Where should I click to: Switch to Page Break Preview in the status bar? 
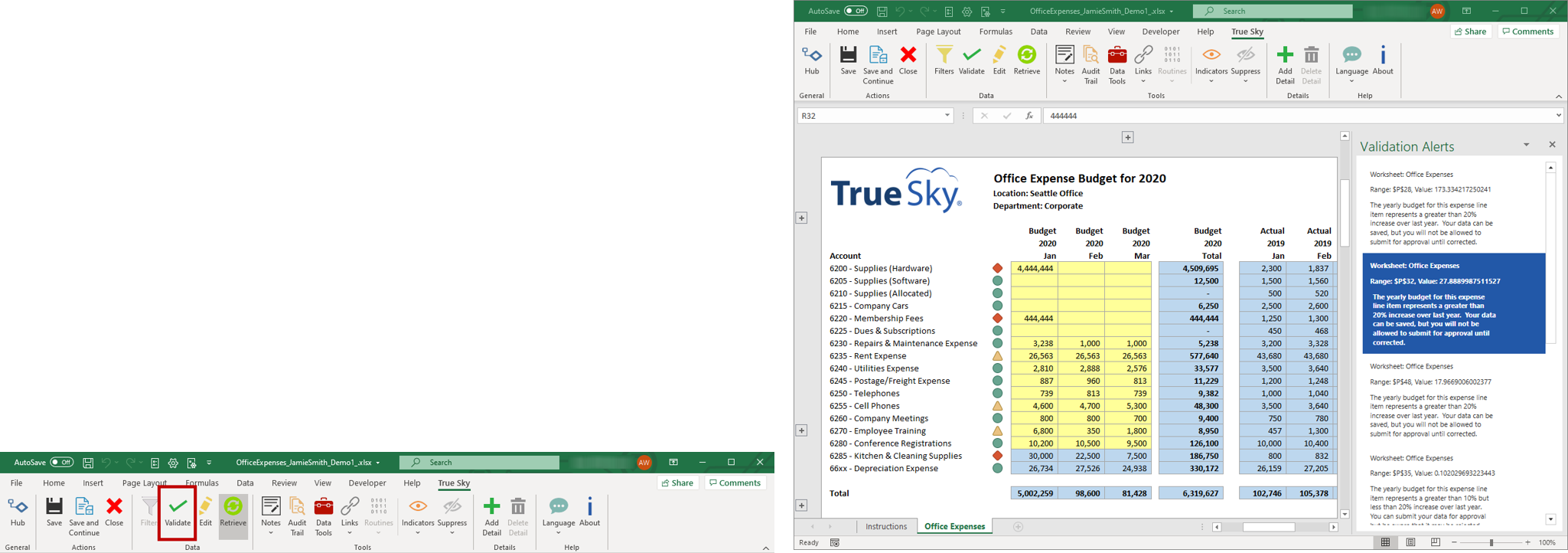[x=1436, y=542]
